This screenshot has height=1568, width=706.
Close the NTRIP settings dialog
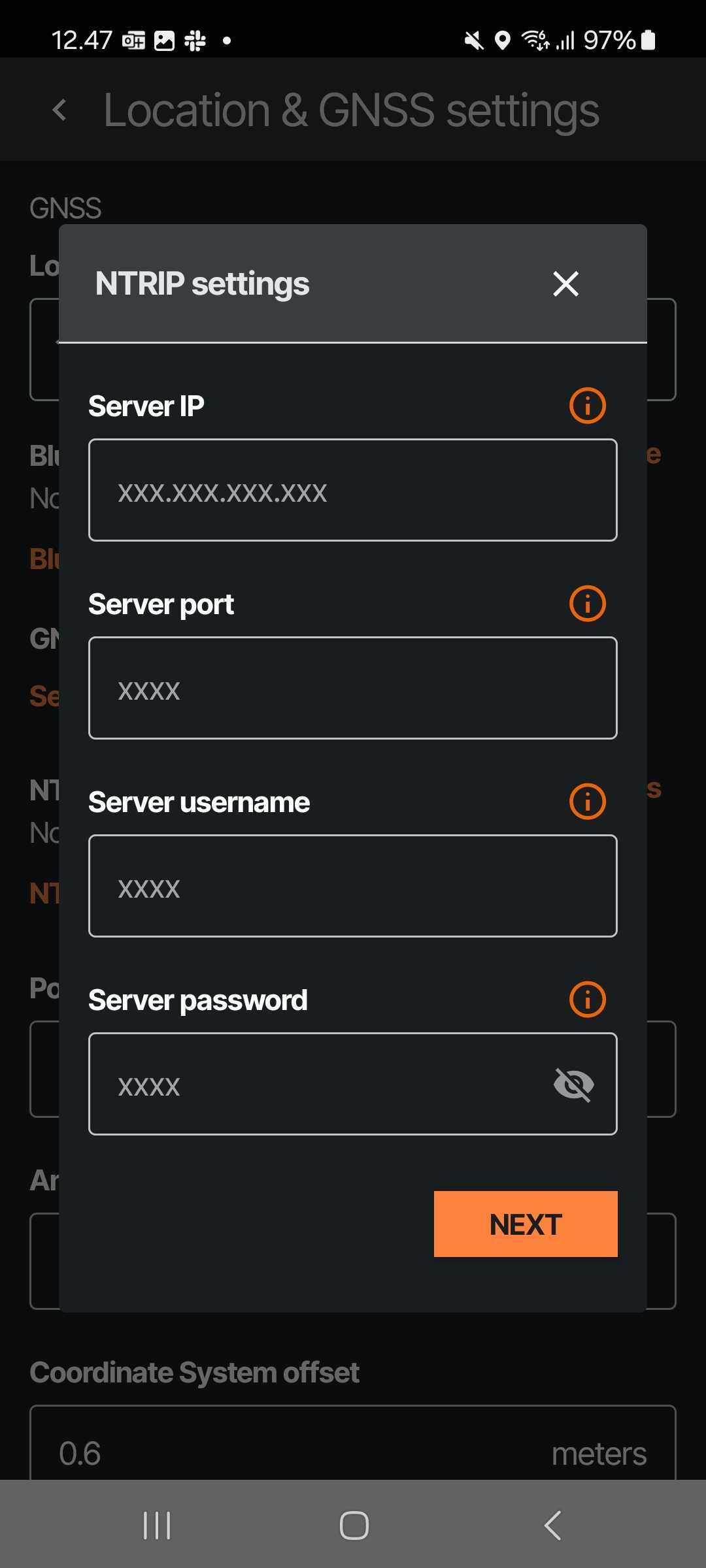click(x=565, y=284)
